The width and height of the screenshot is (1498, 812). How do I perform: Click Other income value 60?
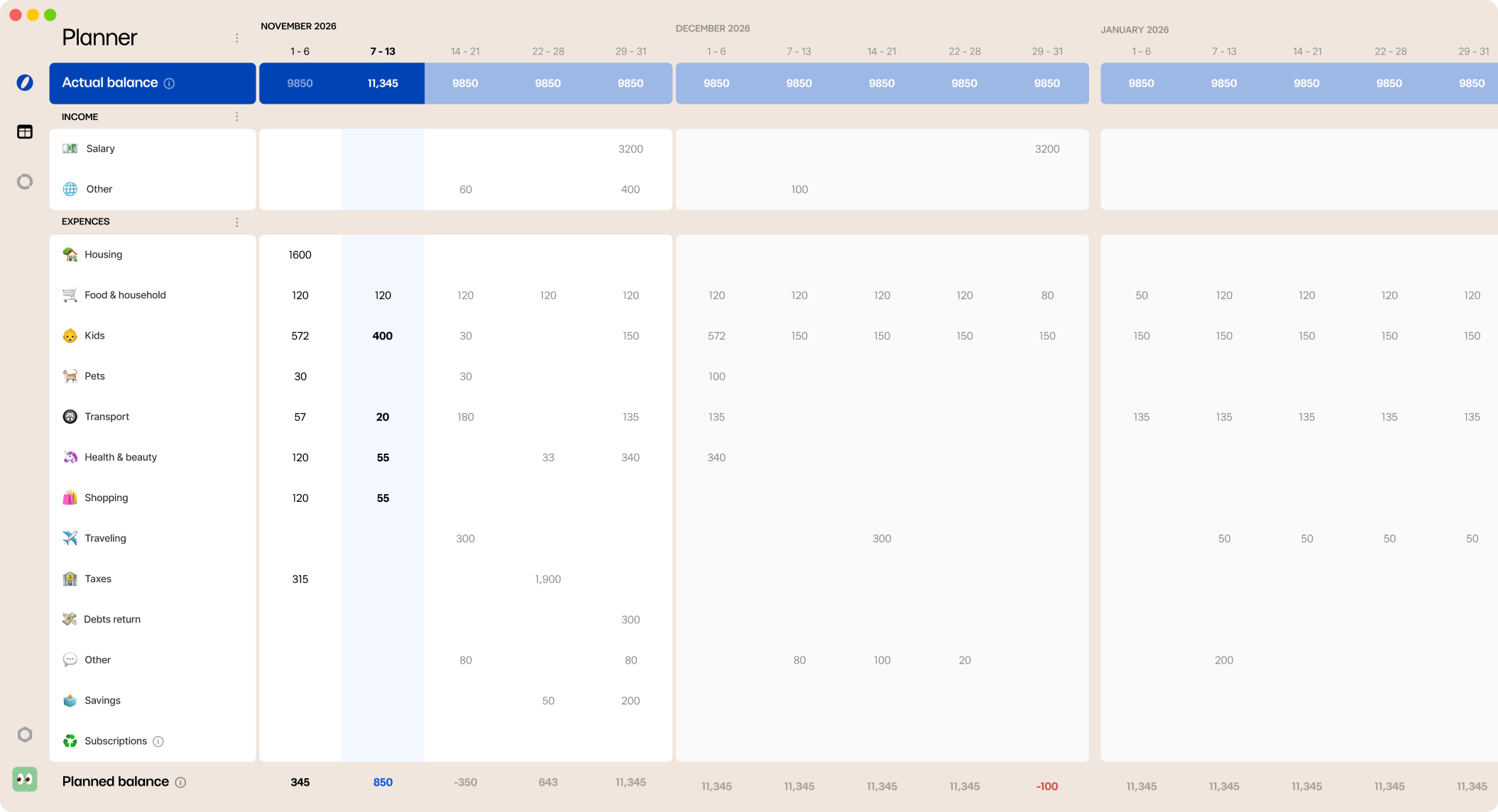tap(466, 190)
